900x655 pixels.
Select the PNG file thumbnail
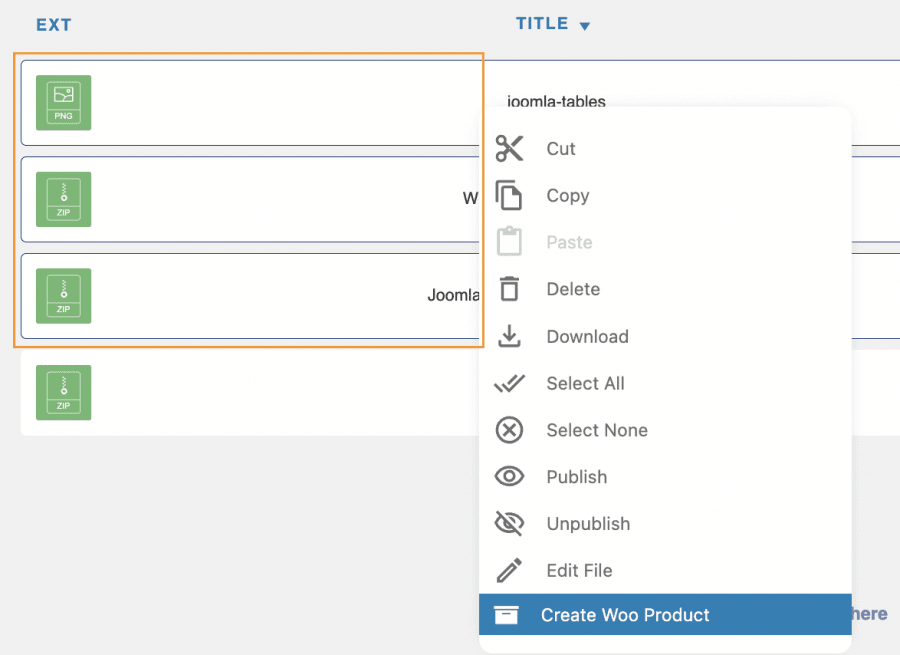63,103
